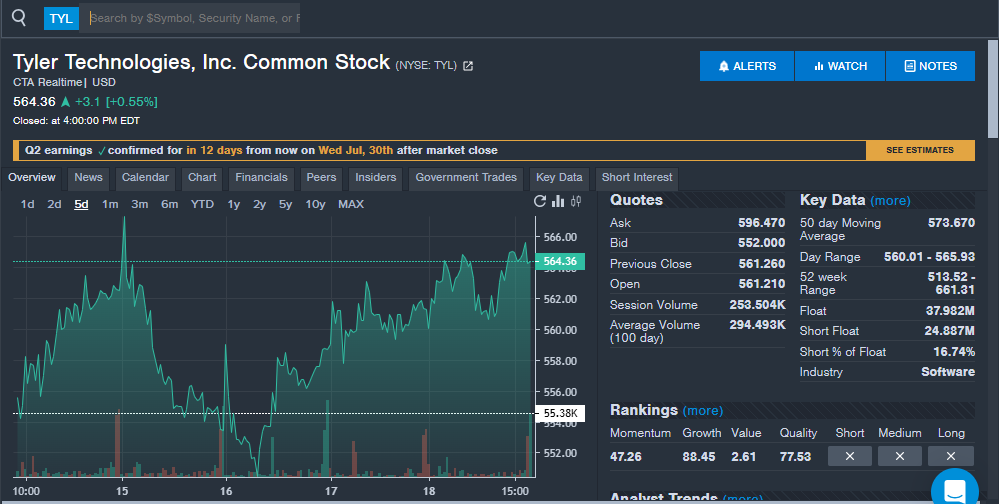Click the Open value 561.210
999x504 pixels.
[x=761, y=284]
